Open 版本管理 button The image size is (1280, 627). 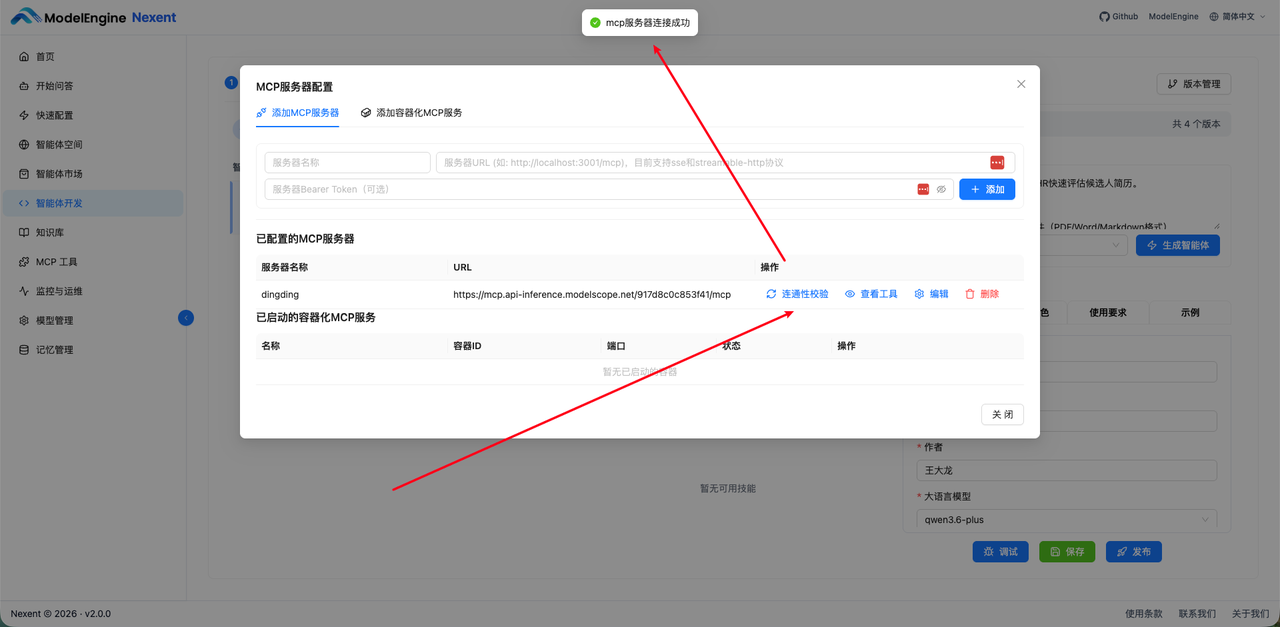pyautogui.click(x=1194, y=84)
